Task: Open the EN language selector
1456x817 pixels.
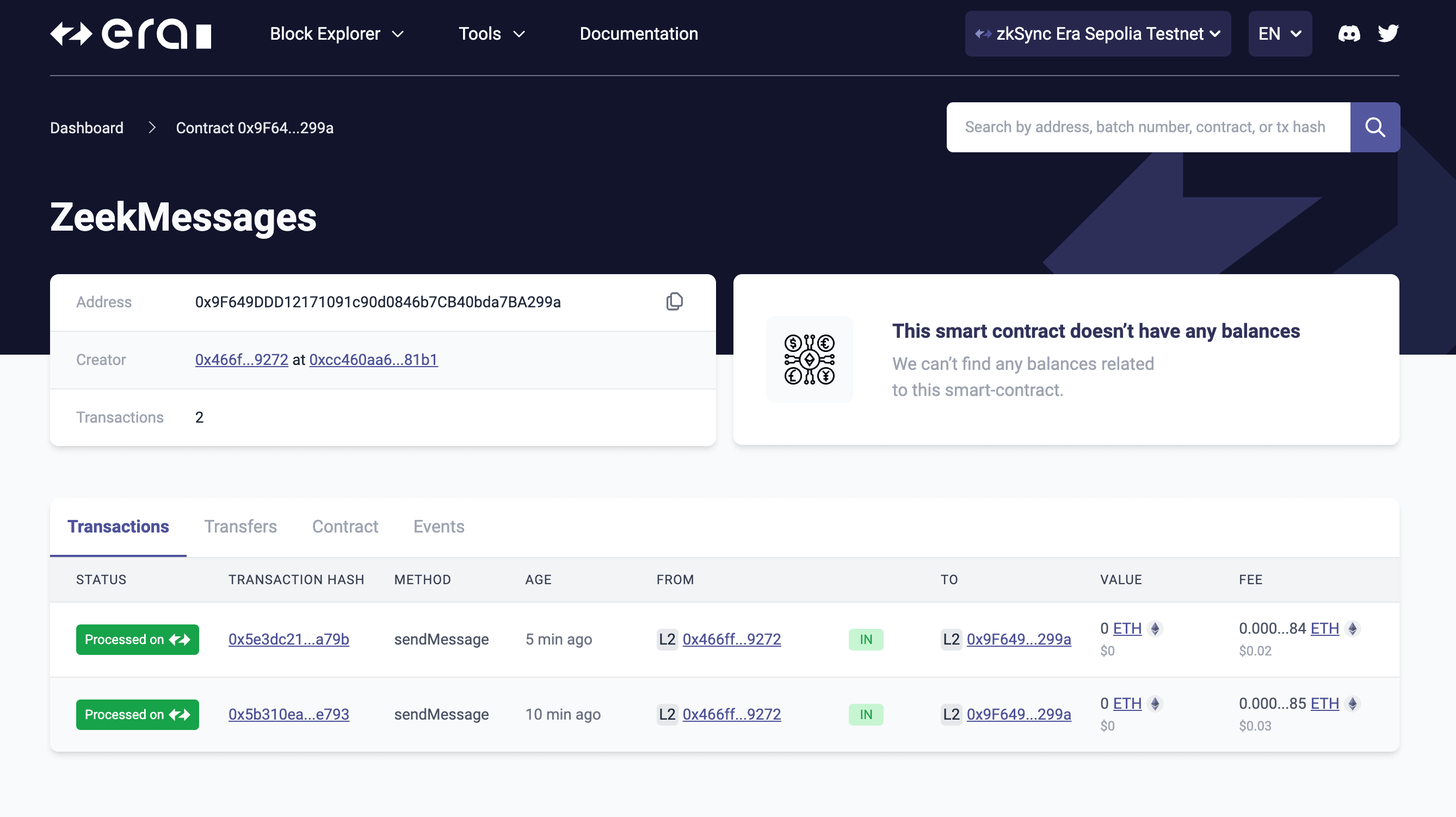Action: pyautogui.click(x=1280, y=33)
